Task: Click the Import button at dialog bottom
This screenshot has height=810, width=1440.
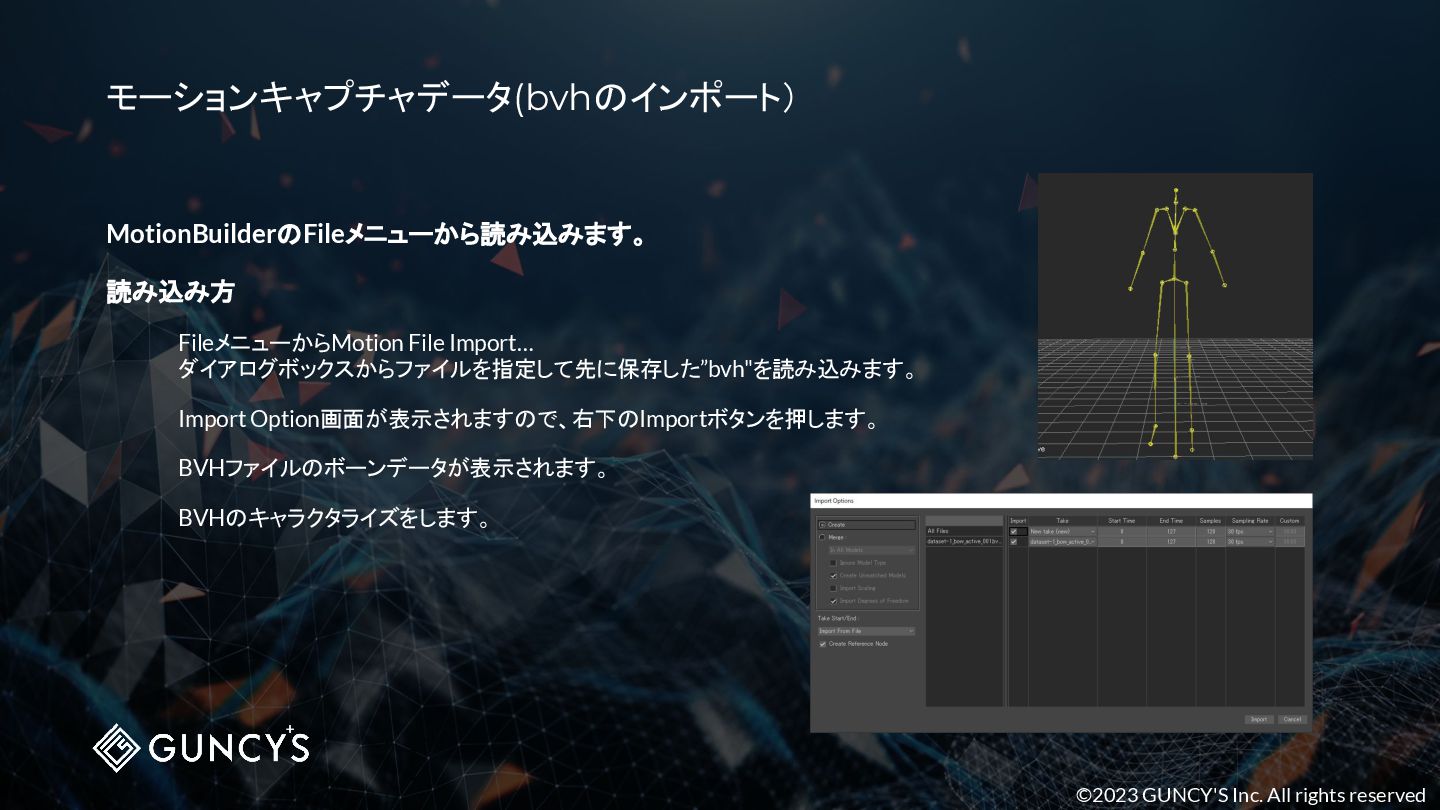Action: (x=1259, y=719)
